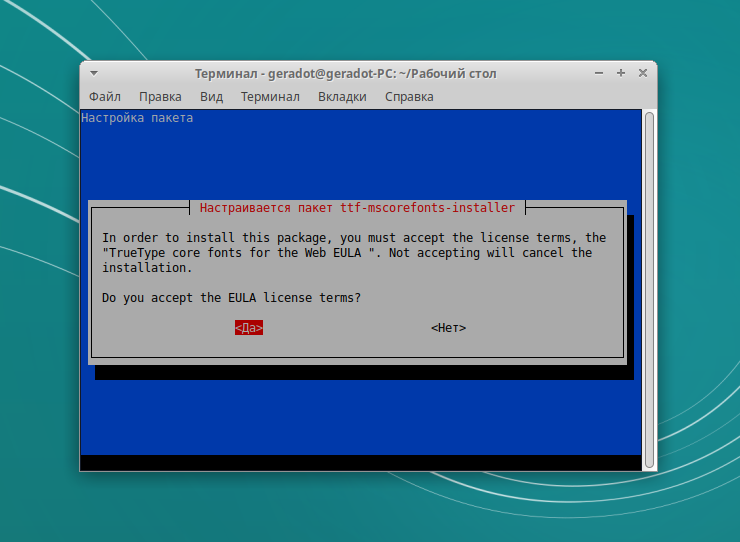Viewport: 740px width, 542px height.
Task: Open the window menu arrow in title bar
Action: (x=94, y=73)
